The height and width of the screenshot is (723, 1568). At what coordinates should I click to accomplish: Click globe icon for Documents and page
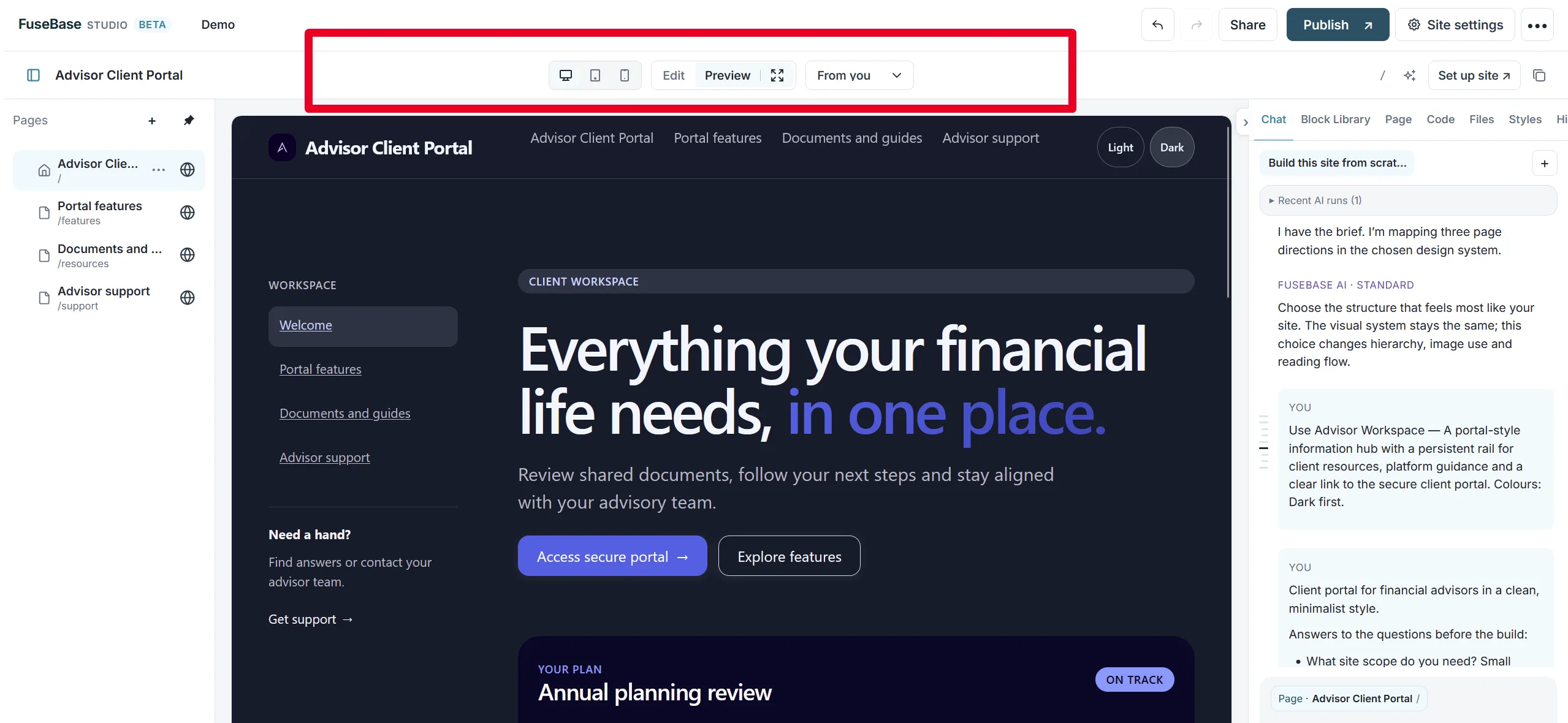(188, 255)
